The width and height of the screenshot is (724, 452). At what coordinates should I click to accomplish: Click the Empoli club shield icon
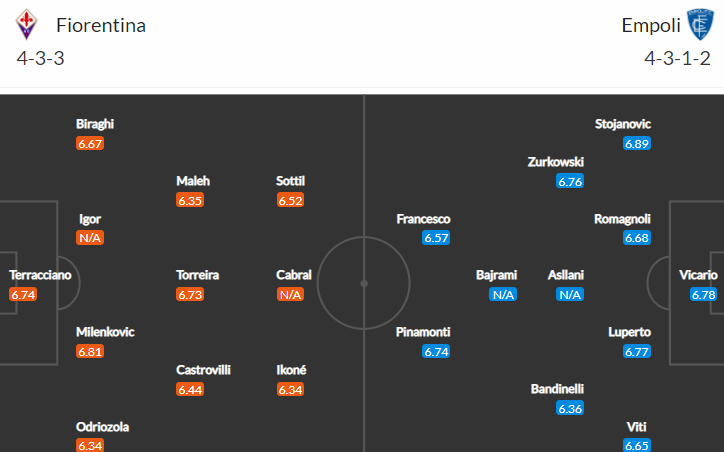point(700,24)
